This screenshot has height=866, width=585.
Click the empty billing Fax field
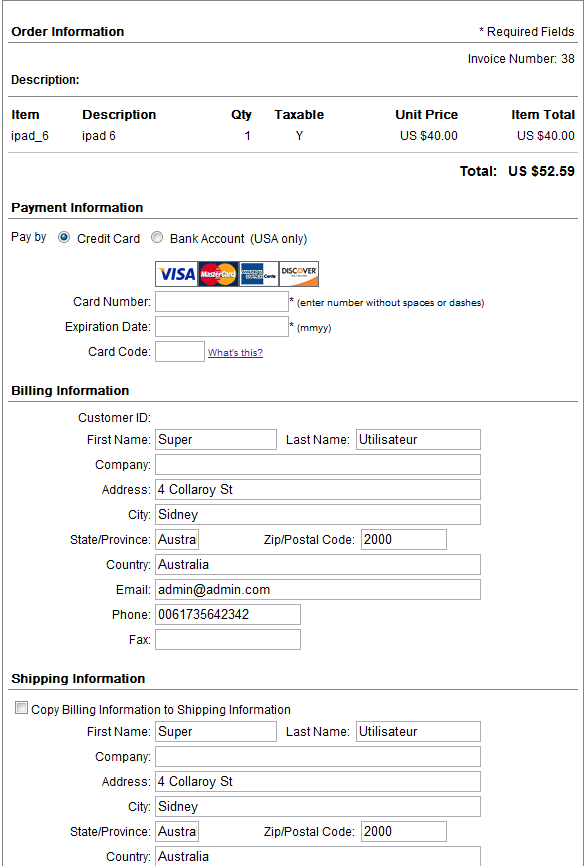point(228,640)
